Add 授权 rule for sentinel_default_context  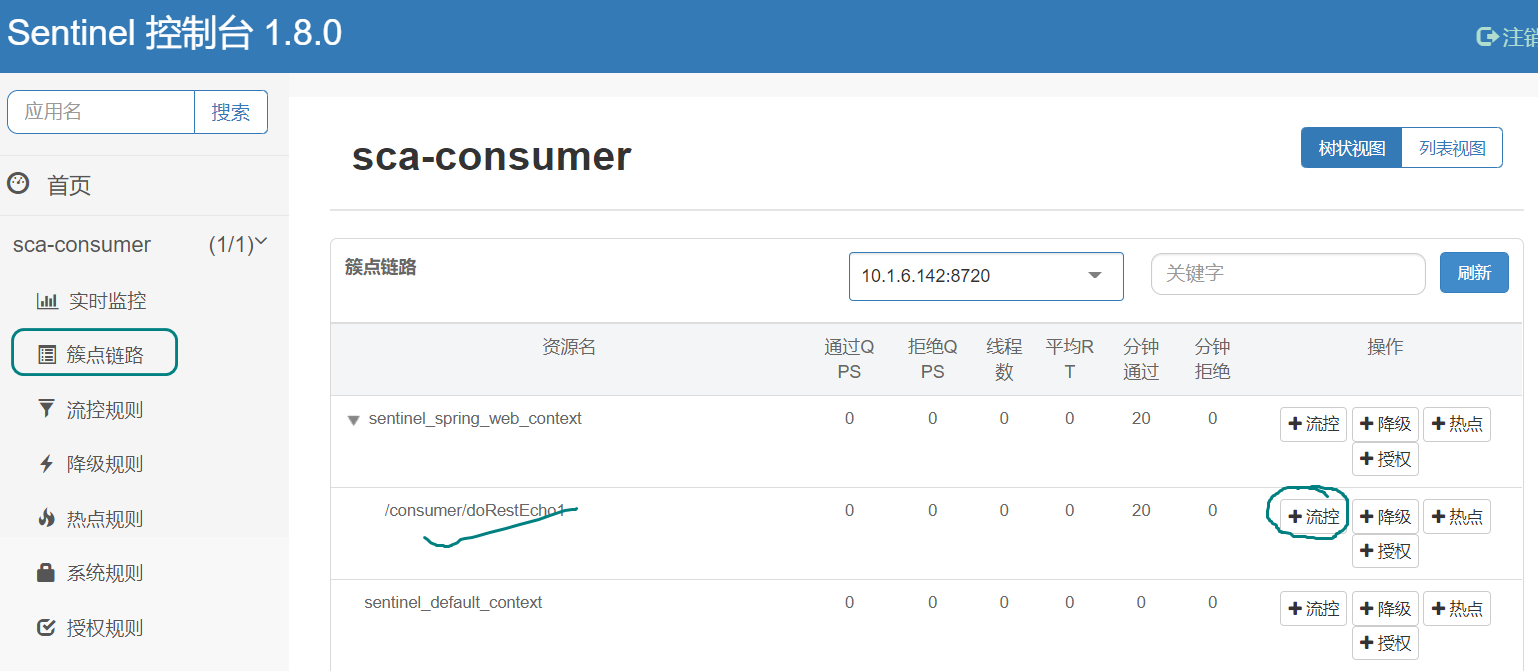point(1385,643)
